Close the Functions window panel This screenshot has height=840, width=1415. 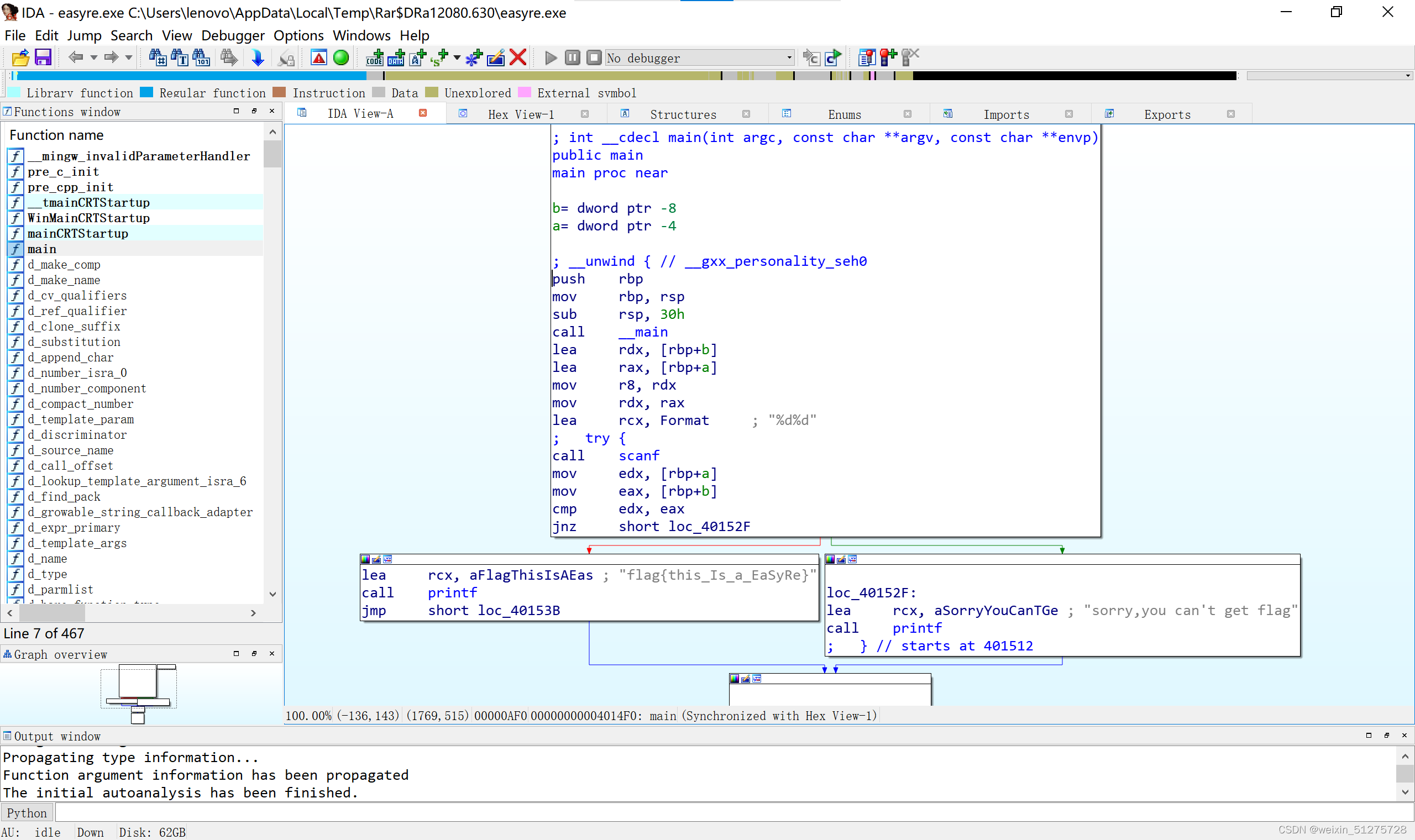[272, 111]
